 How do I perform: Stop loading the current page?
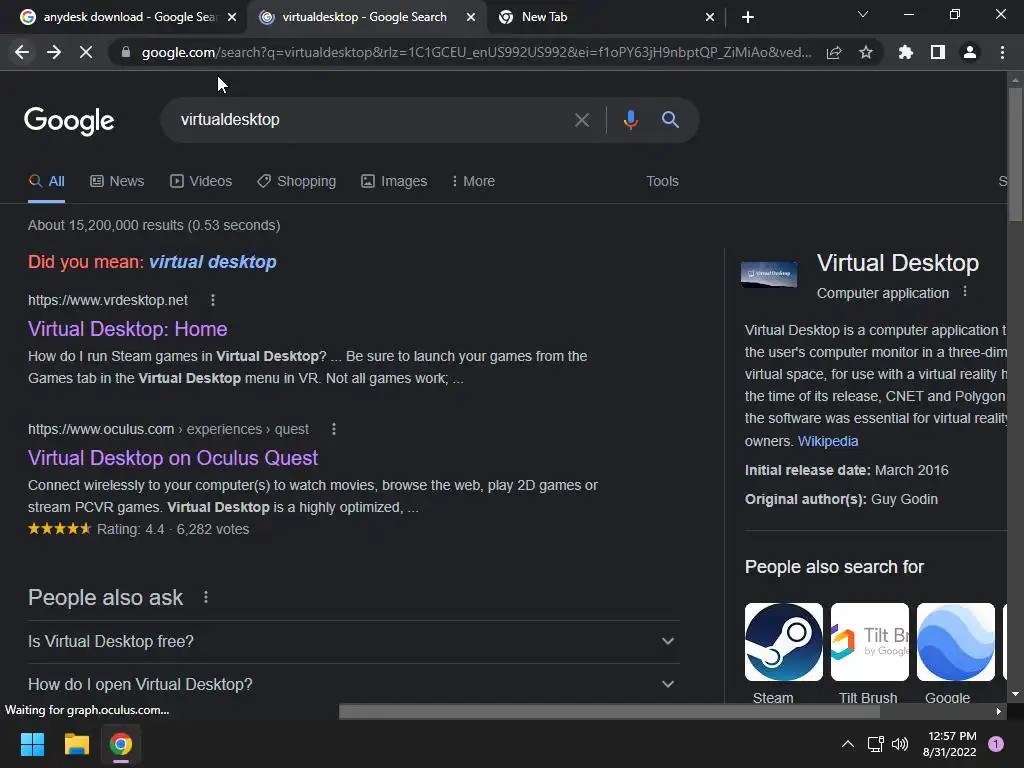click(x=86, y=52)
